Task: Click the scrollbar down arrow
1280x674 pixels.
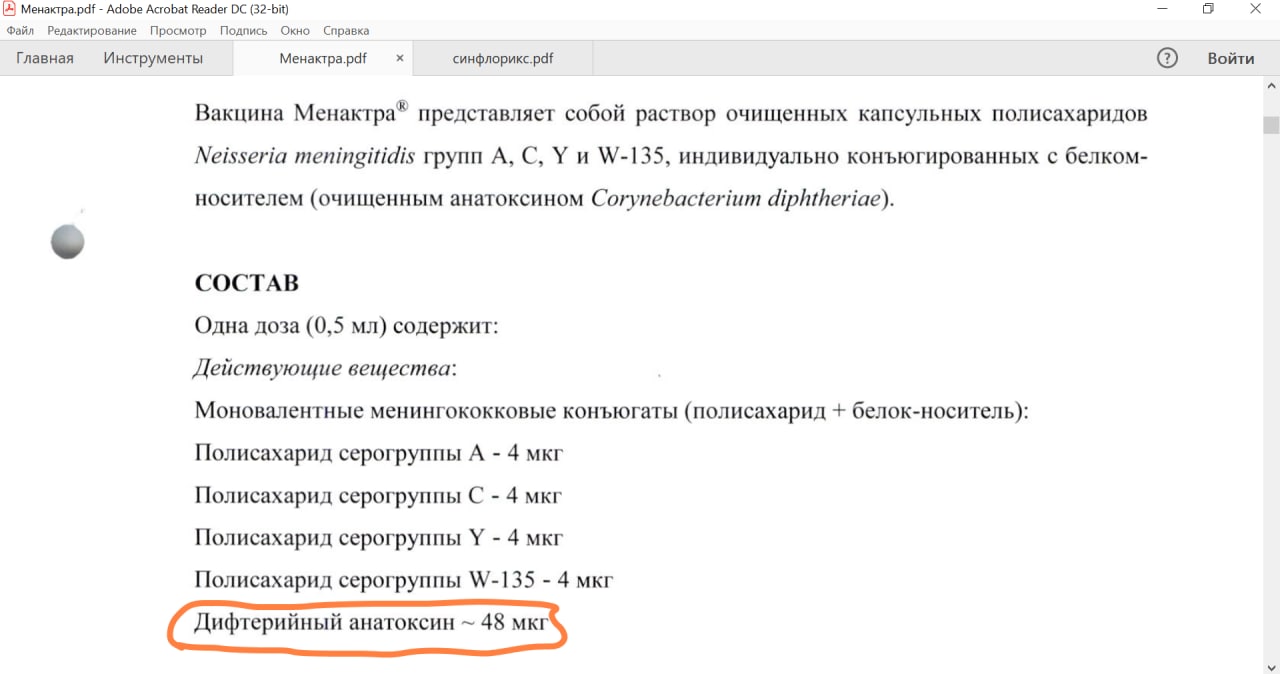Action: [x=1271, y=666]
